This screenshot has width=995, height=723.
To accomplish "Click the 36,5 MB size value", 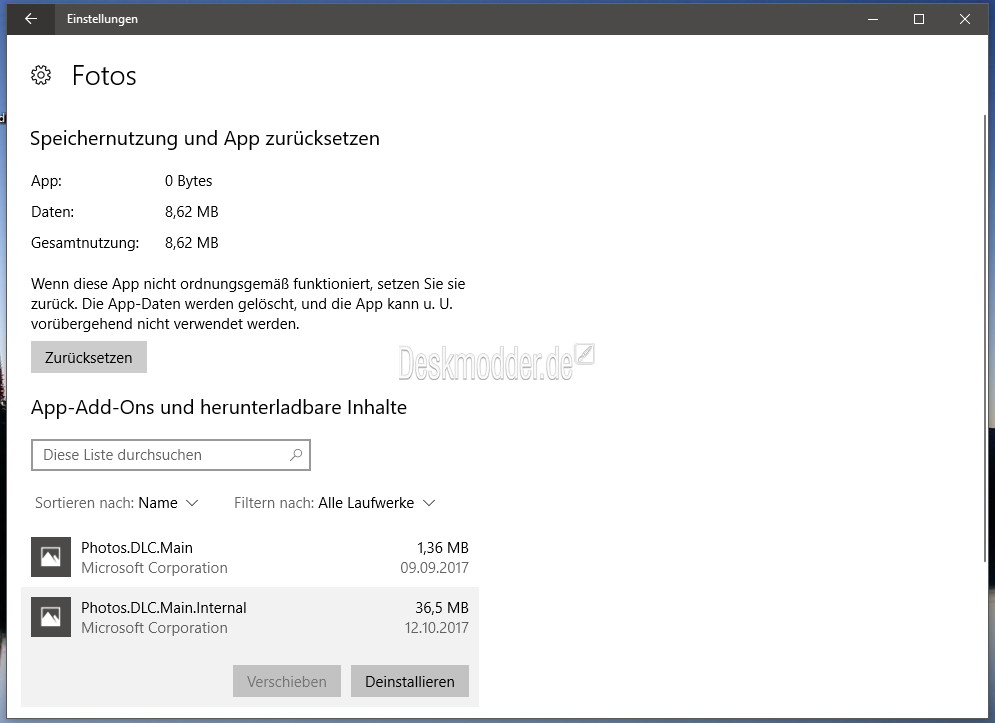I will coord(442,607).
